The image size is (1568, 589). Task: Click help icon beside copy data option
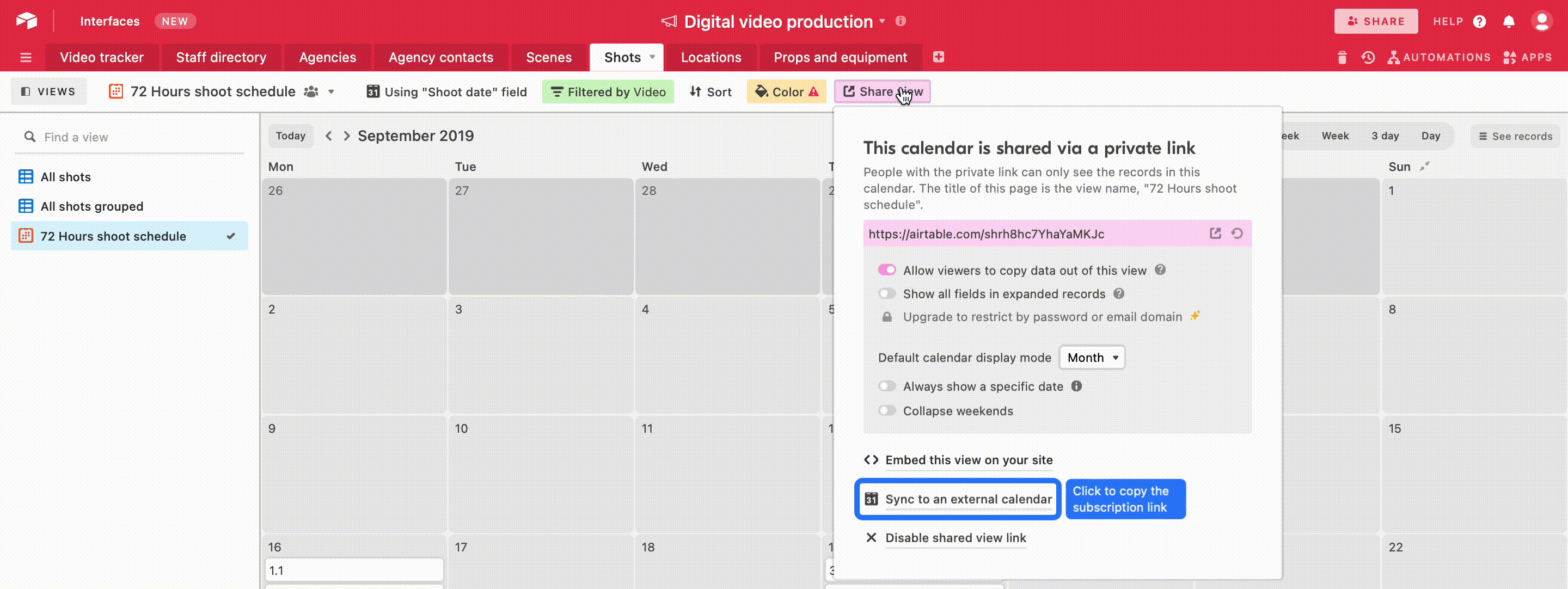(x=1160, y=270)
